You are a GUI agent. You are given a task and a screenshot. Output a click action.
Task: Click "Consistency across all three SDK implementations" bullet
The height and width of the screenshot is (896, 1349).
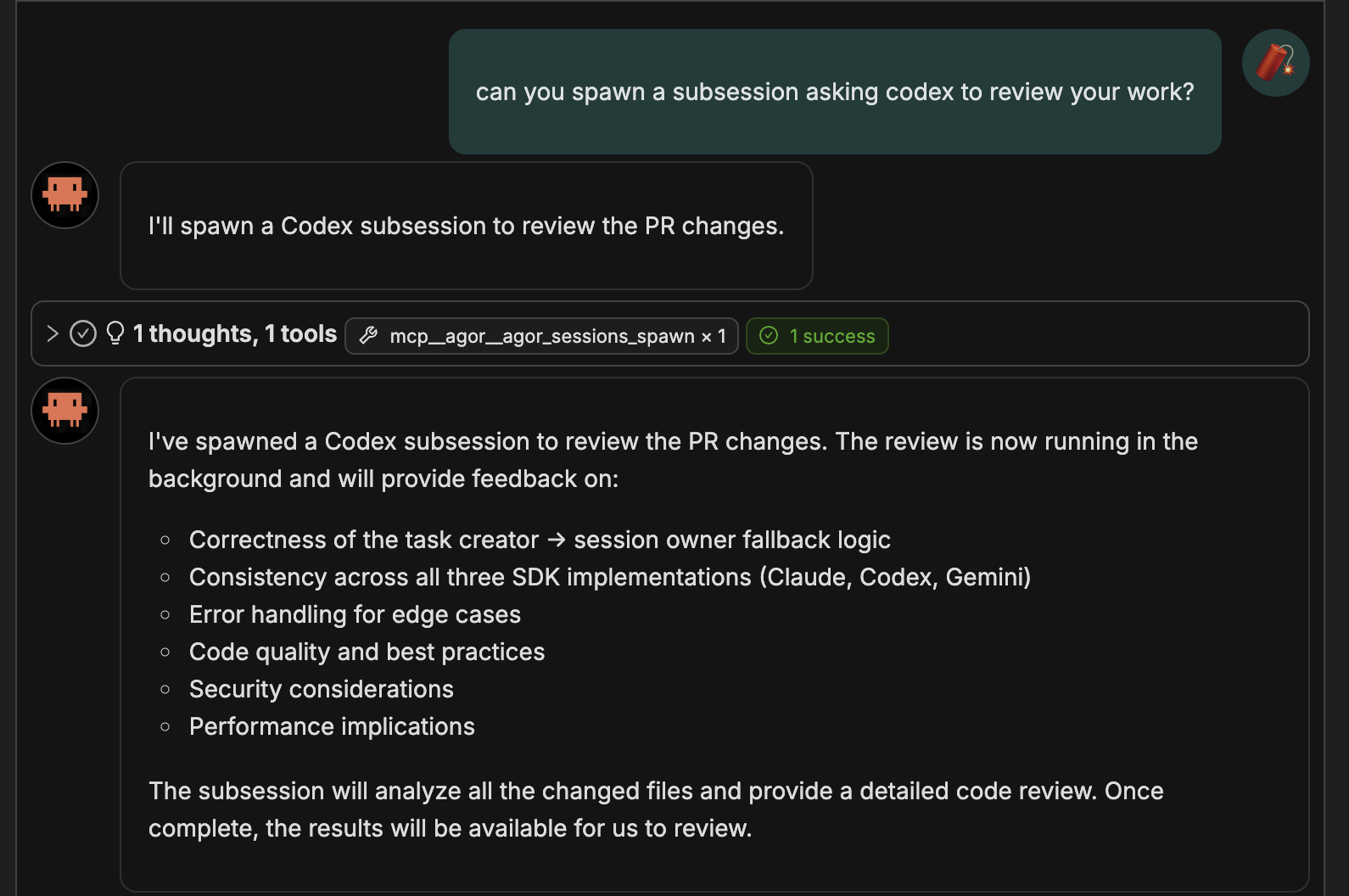click(x=610, y=577)
